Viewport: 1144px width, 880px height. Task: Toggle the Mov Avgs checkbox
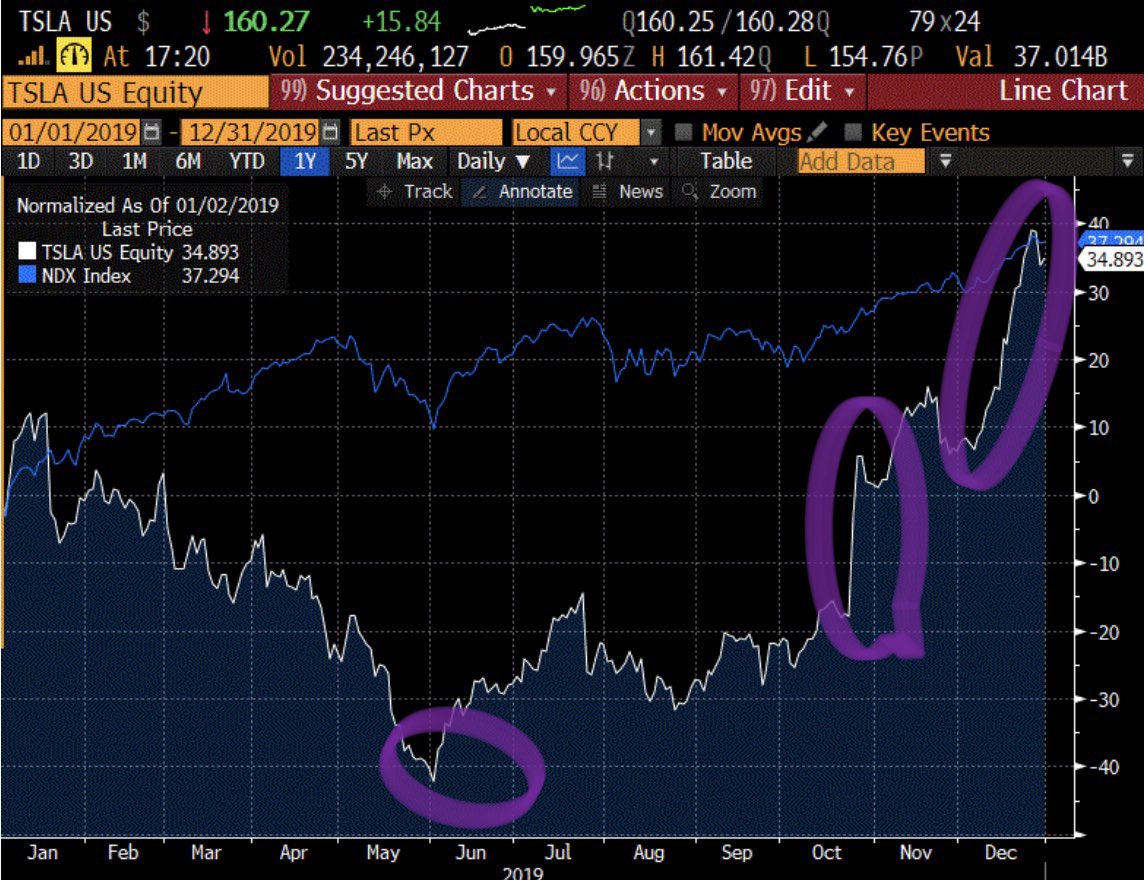pyautogui.click(x=684, y=132)
